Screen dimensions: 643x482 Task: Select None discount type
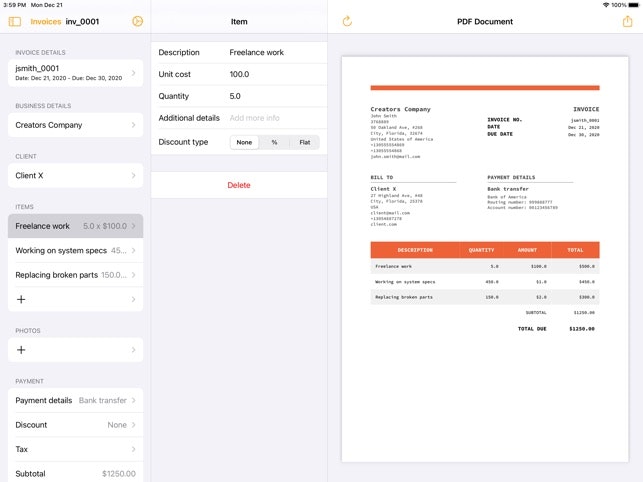[244, 142]
